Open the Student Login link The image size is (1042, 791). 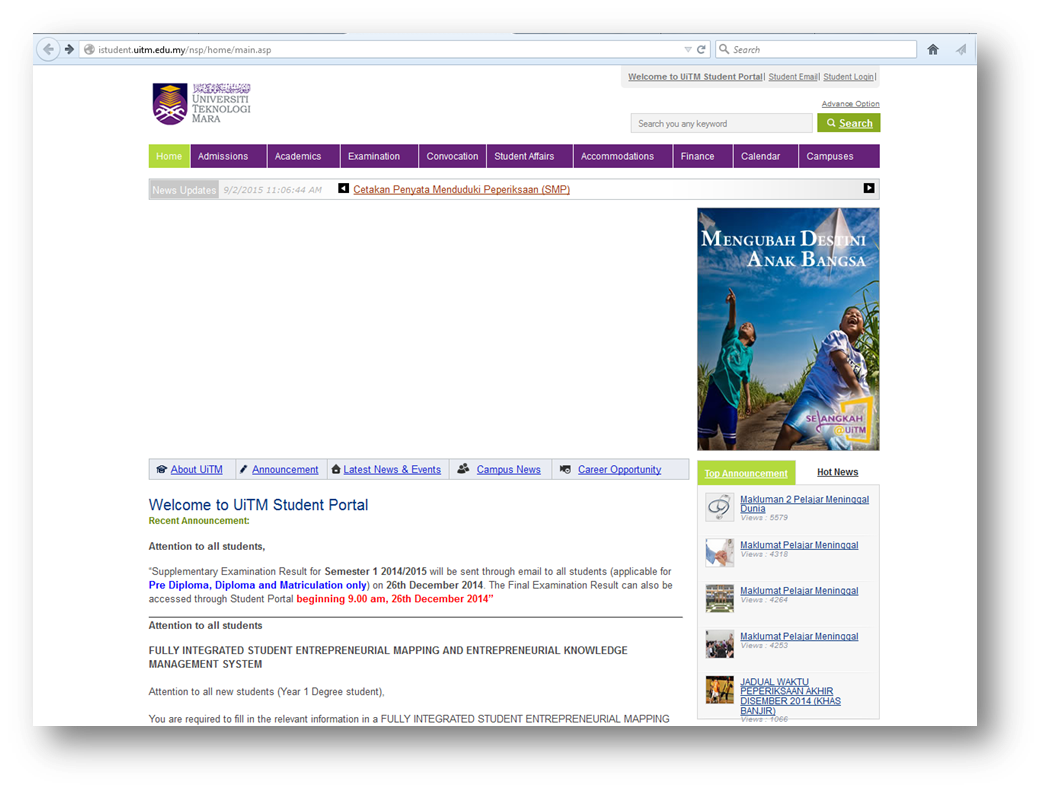pos(849,77)
